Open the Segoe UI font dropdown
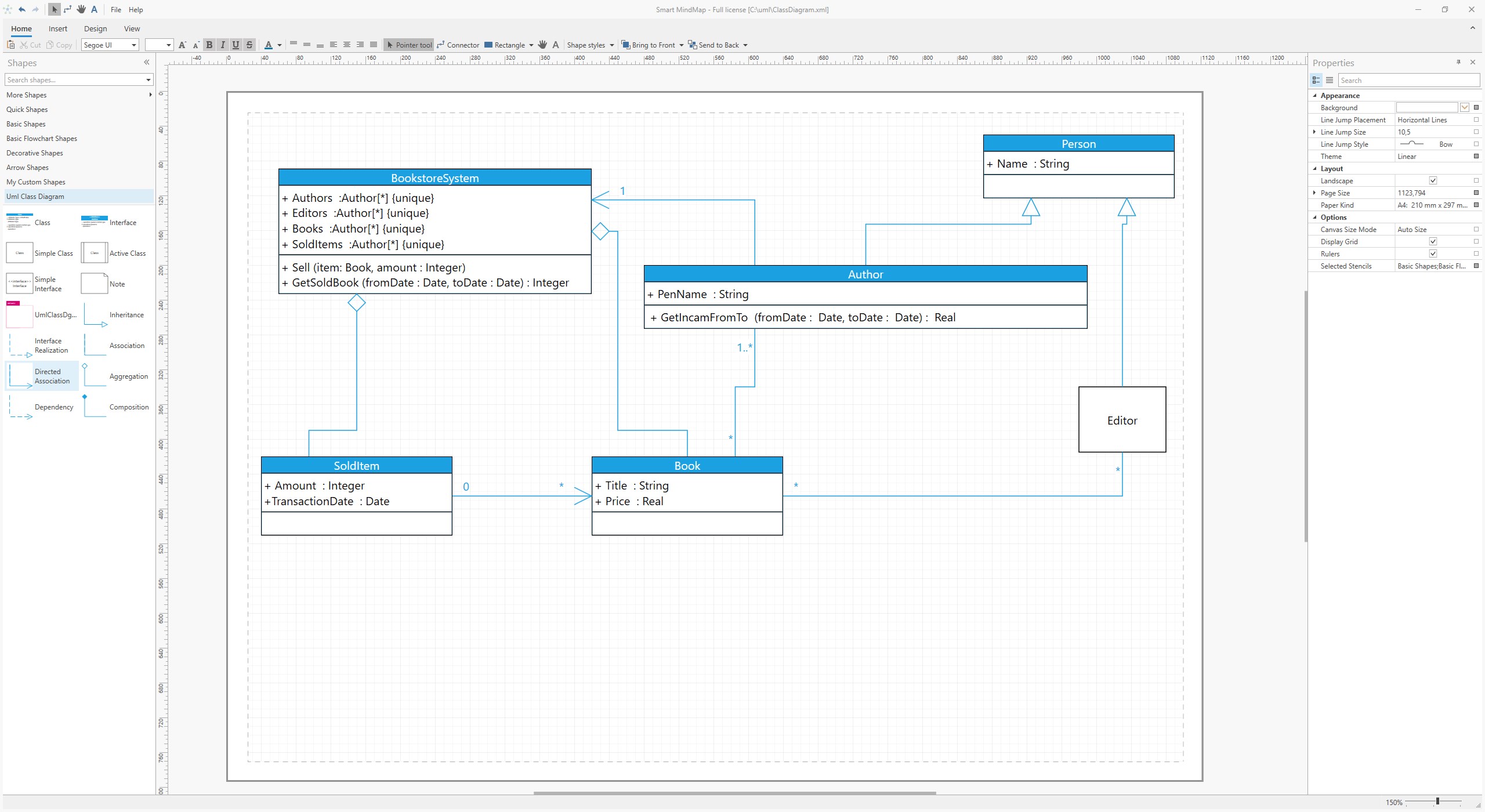 (x=133, y=45)
